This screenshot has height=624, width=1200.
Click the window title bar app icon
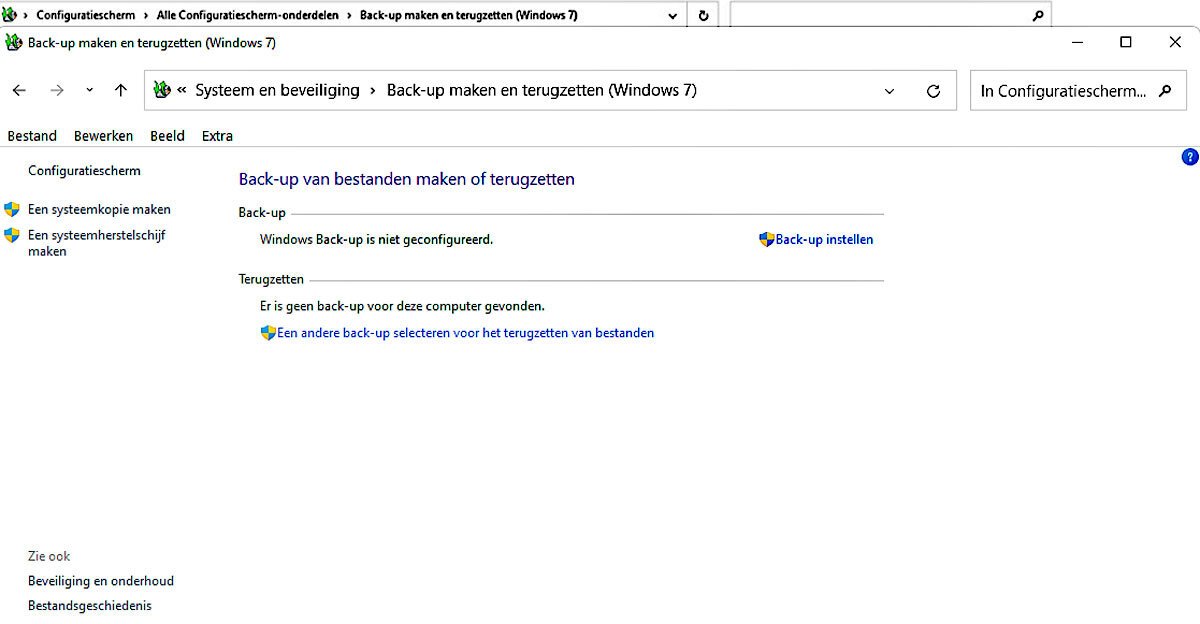[x=14, y=42]
